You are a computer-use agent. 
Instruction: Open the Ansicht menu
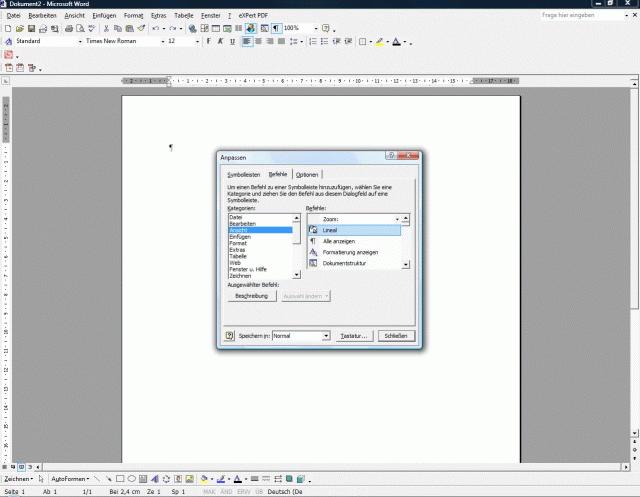[74, 16]
